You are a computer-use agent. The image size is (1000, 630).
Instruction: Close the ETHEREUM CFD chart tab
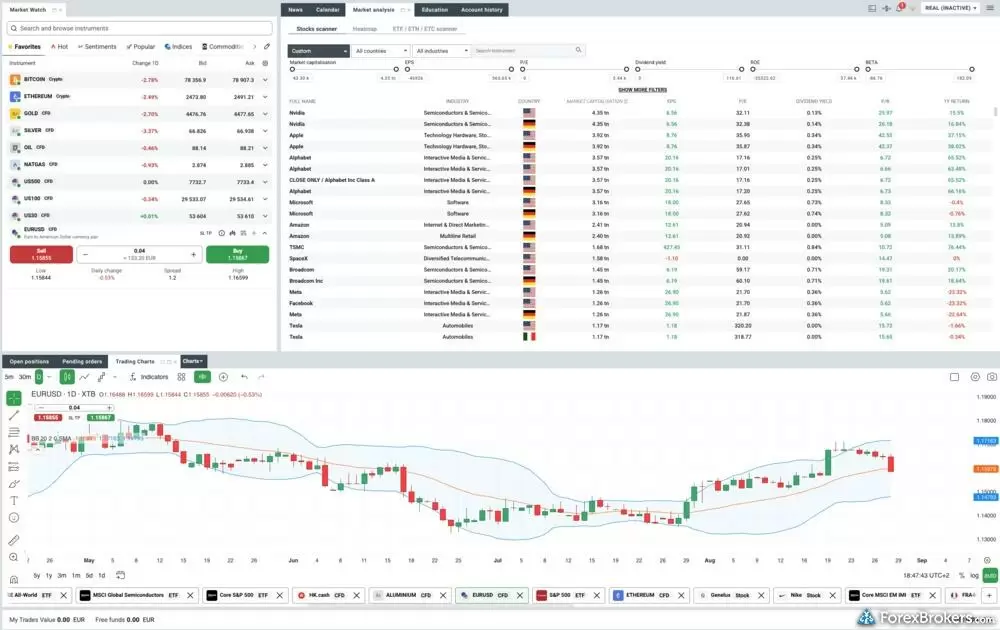pyautogui.click(x=681, y=595)
